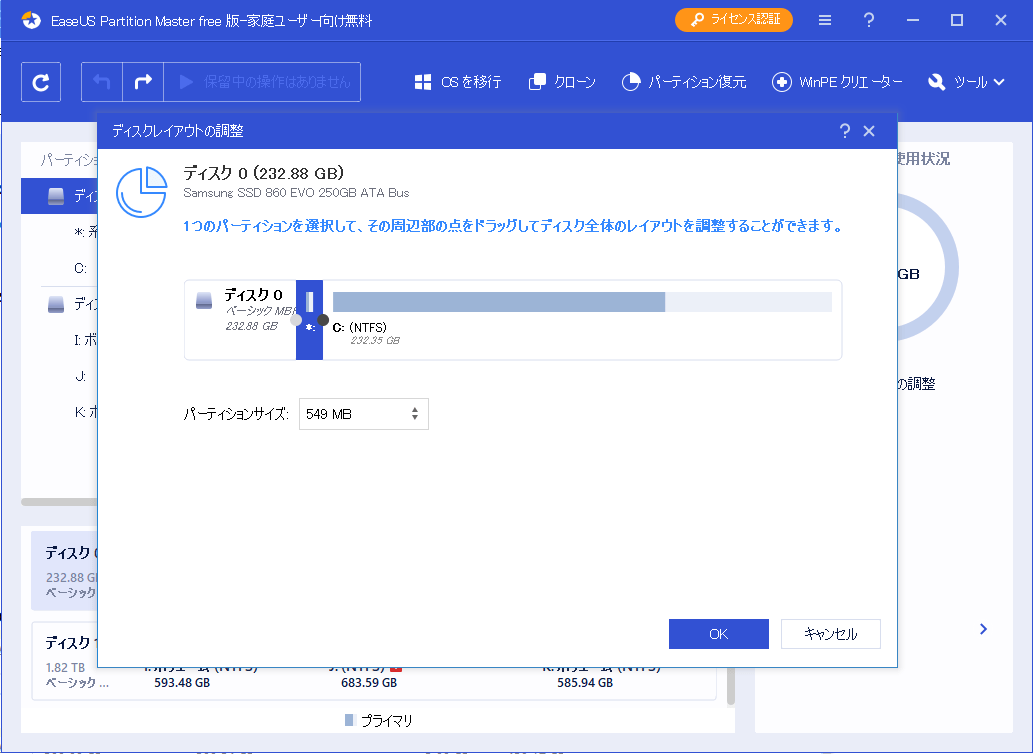
Task: Open the クローン clone tool
Action: click(x=562, y=82)
